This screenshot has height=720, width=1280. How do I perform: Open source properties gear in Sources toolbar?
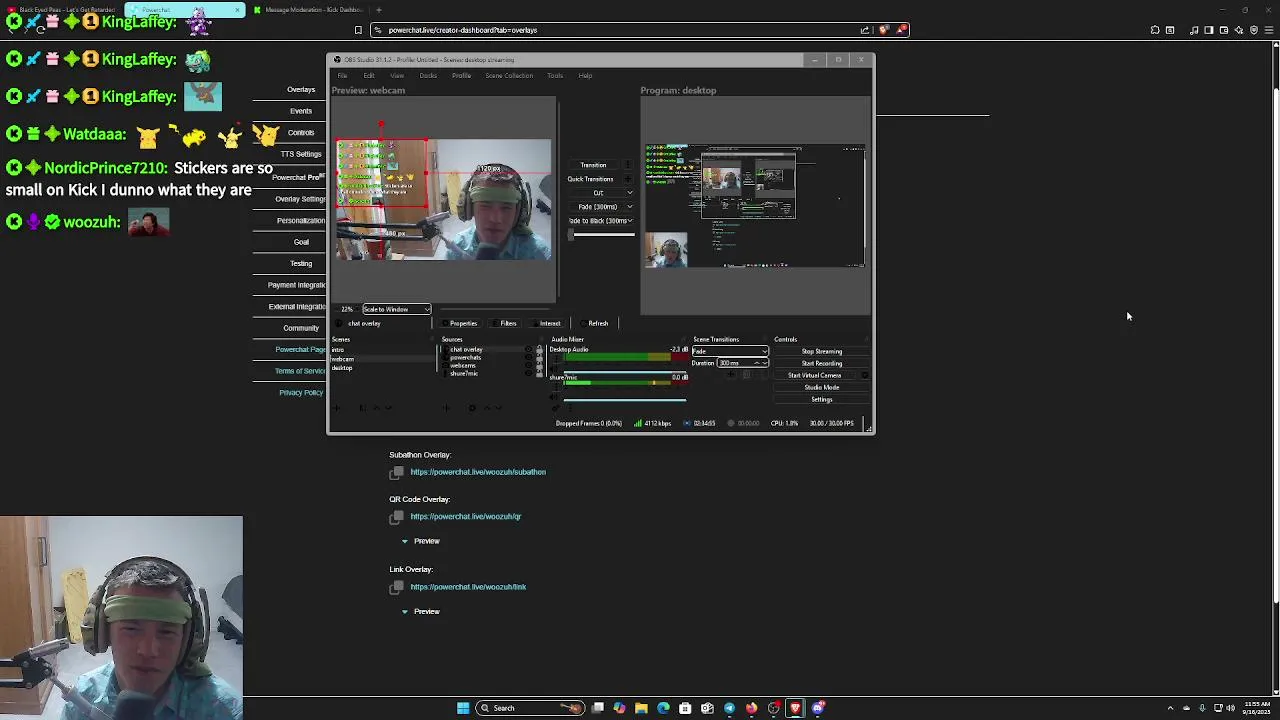[472, 408]
